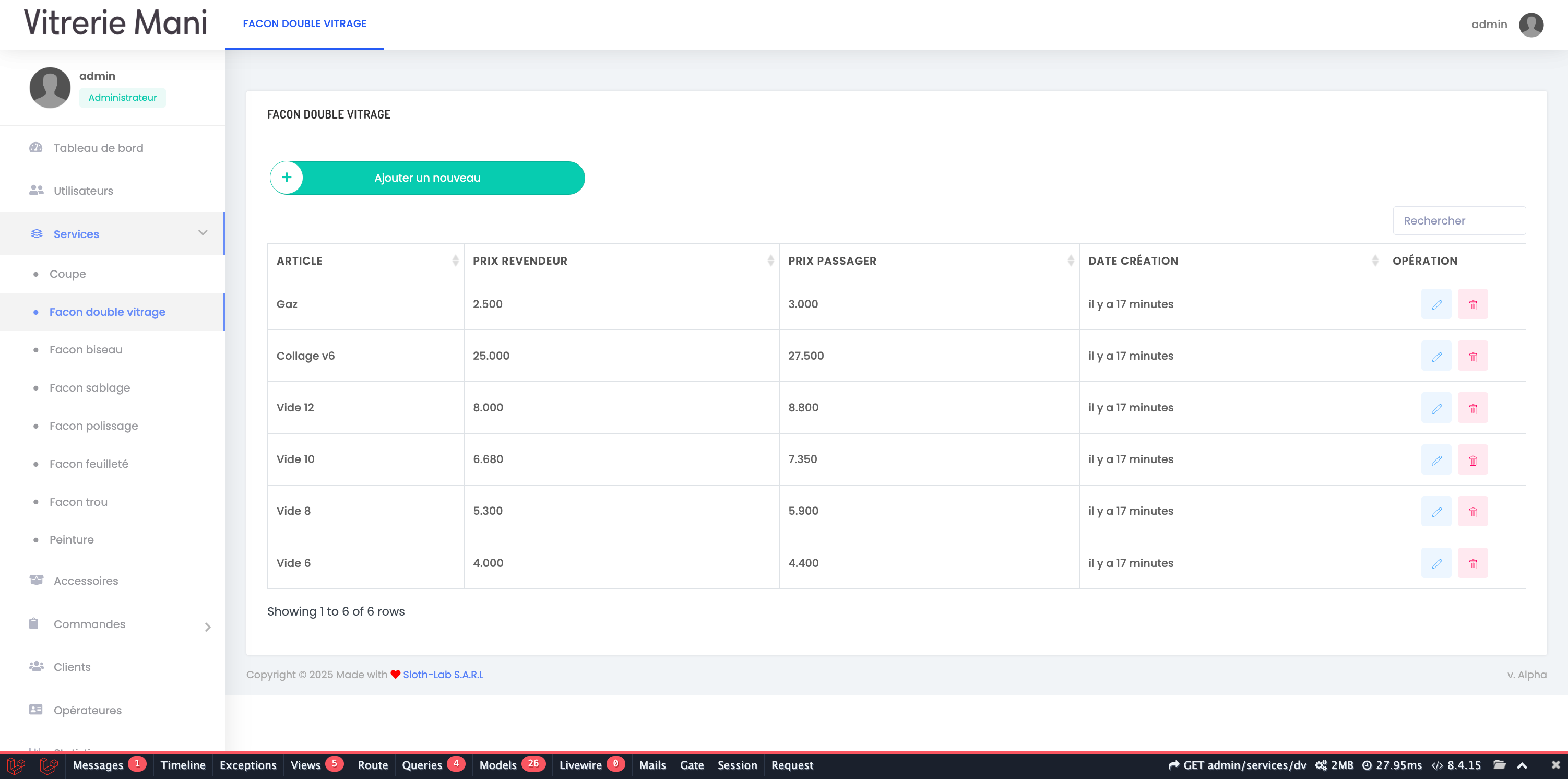Collapse the Services menu chevron
Screen dimensions: 1568x779
coord(203,233)
